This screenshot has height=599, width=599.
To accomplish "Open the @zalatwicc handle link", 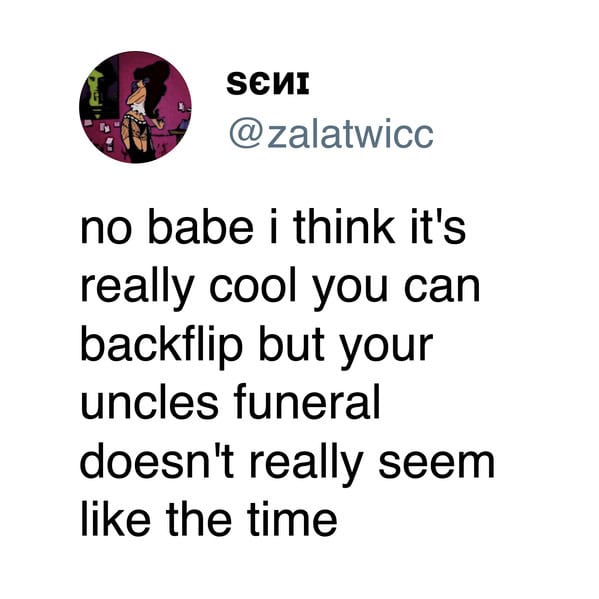I will point(331,134).
